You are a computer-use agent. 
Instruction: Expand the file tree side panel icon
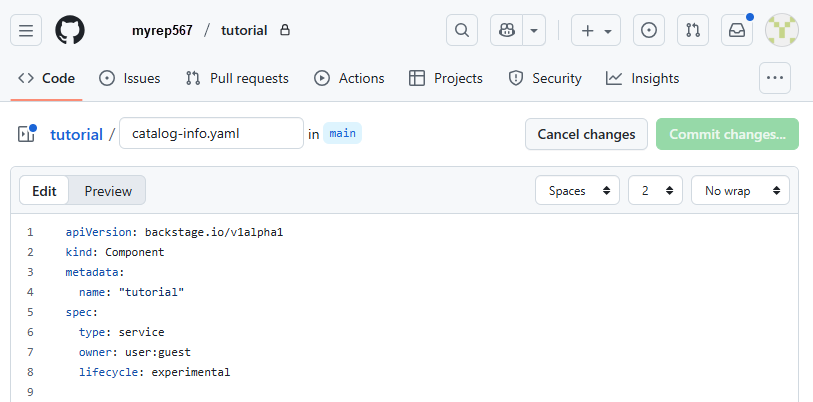click(26, 134)
